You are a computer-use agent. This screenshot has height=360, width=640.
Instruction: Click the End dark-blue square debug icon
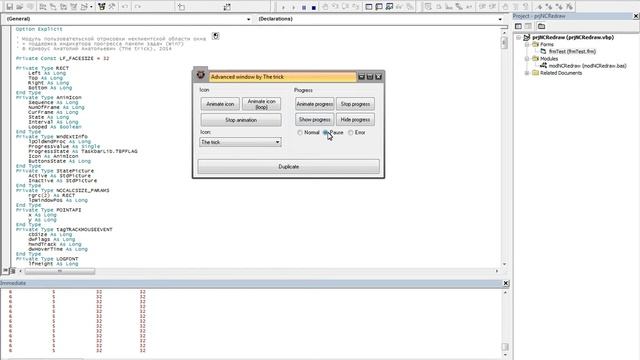coord(313,7)
